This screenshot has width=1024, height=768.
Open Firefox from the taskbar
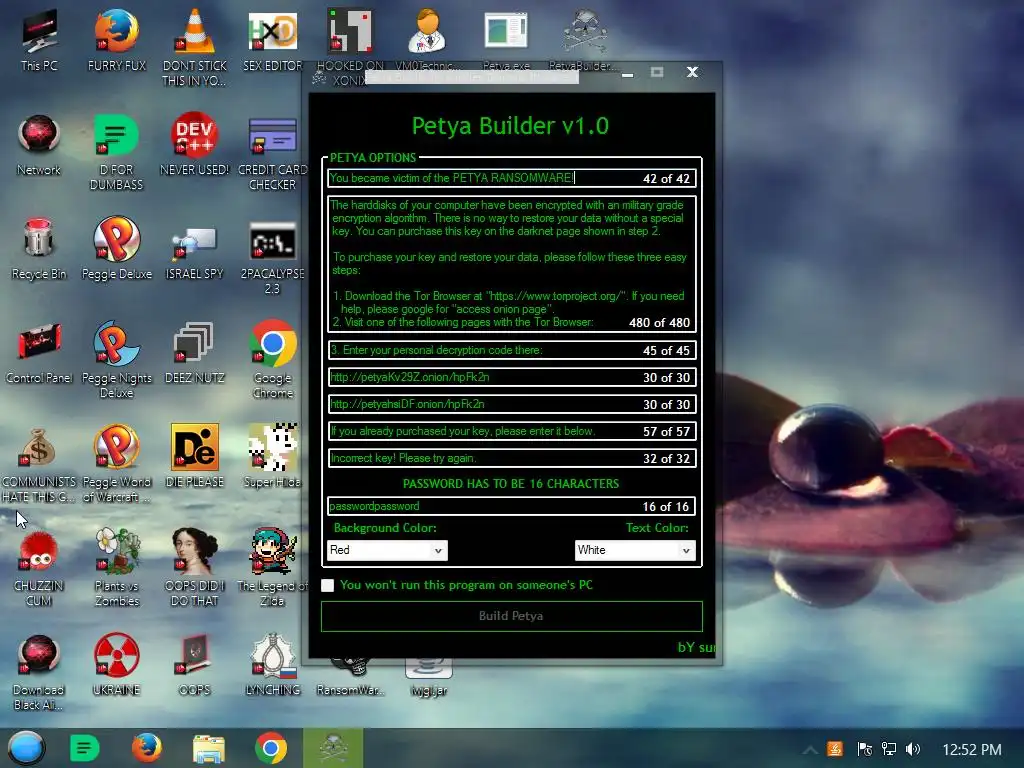click(x=147, y=748)
